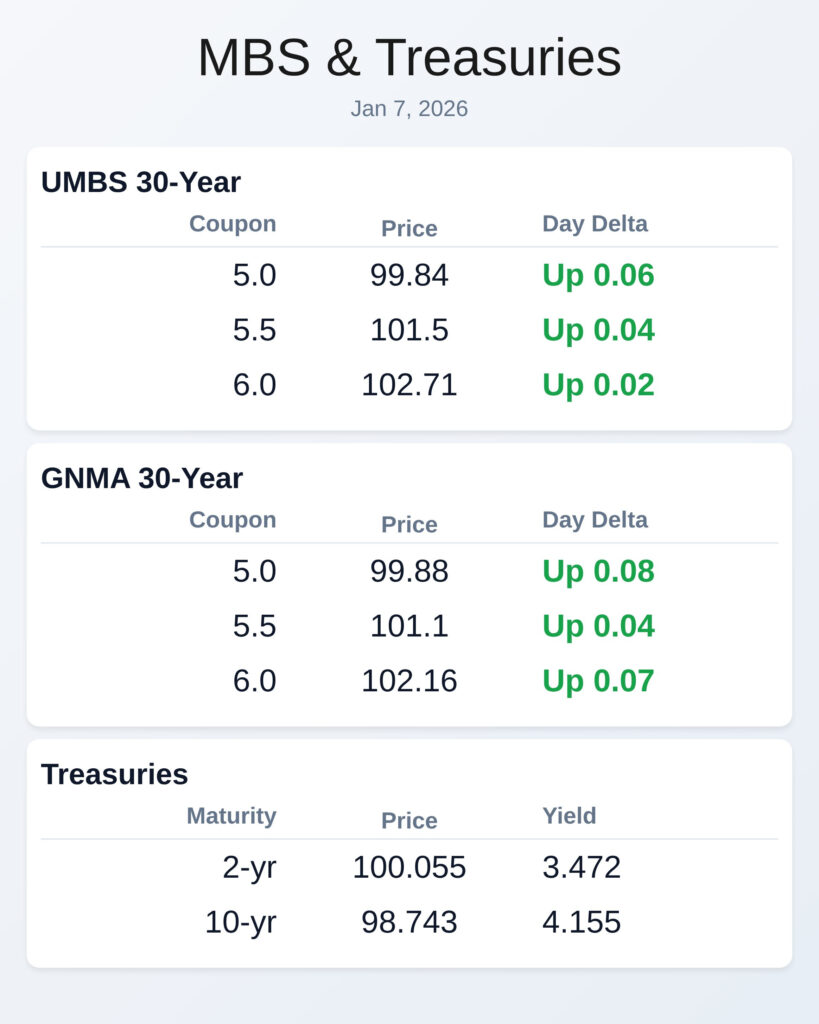
Task: Select the GNMA 30-Year section heading
Action: coord(142,478)
